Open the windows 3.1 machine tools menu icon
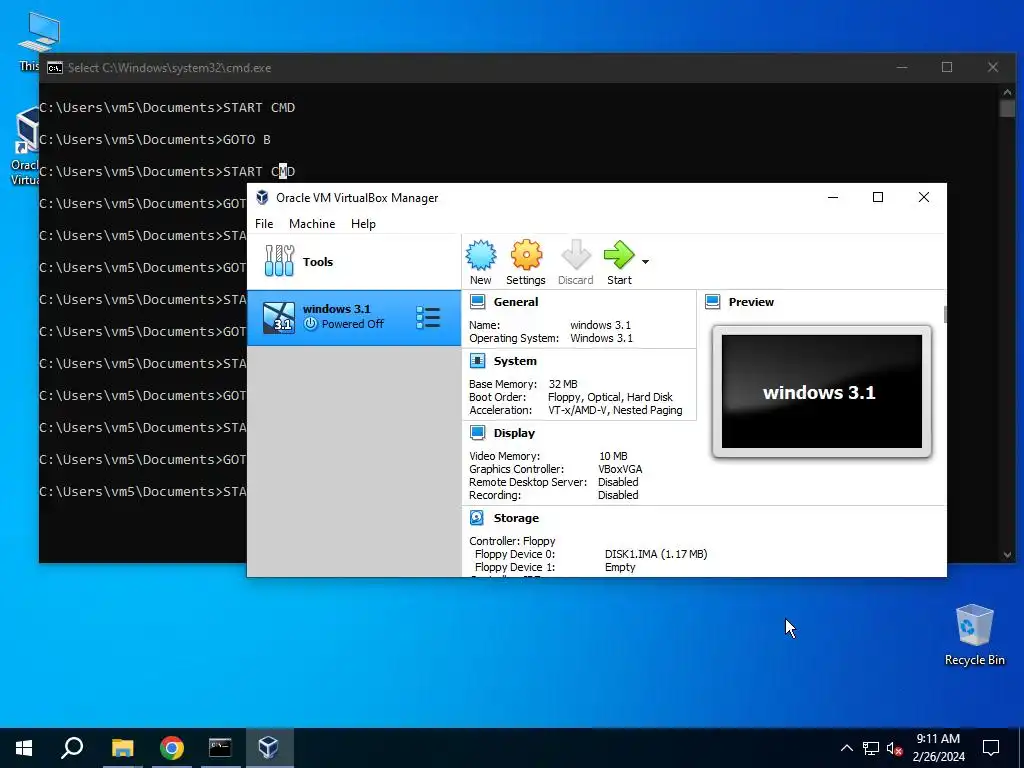The width and height of the screenshot is (1024, 768). [x=428, y=317]
